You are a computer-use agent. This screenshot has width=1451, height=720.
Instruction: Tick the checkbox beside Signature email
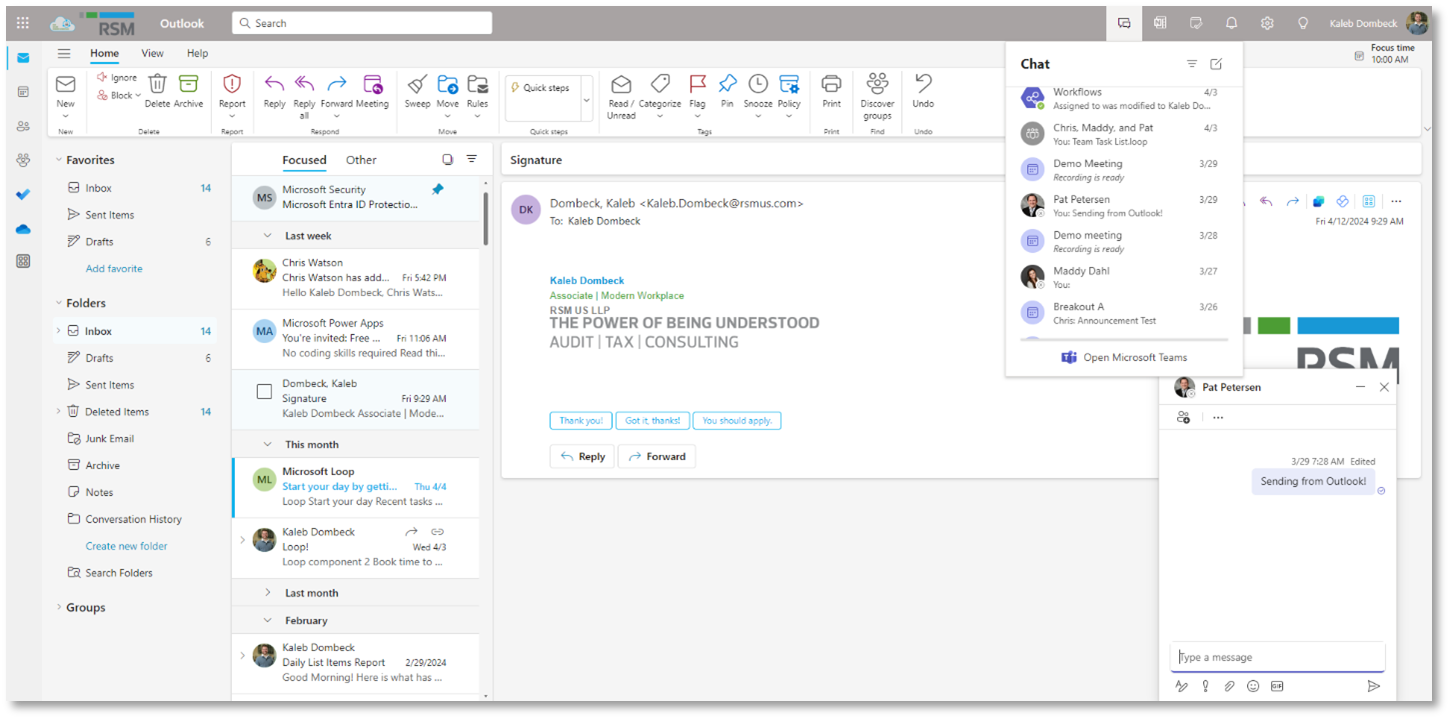(x=264, y=392)
